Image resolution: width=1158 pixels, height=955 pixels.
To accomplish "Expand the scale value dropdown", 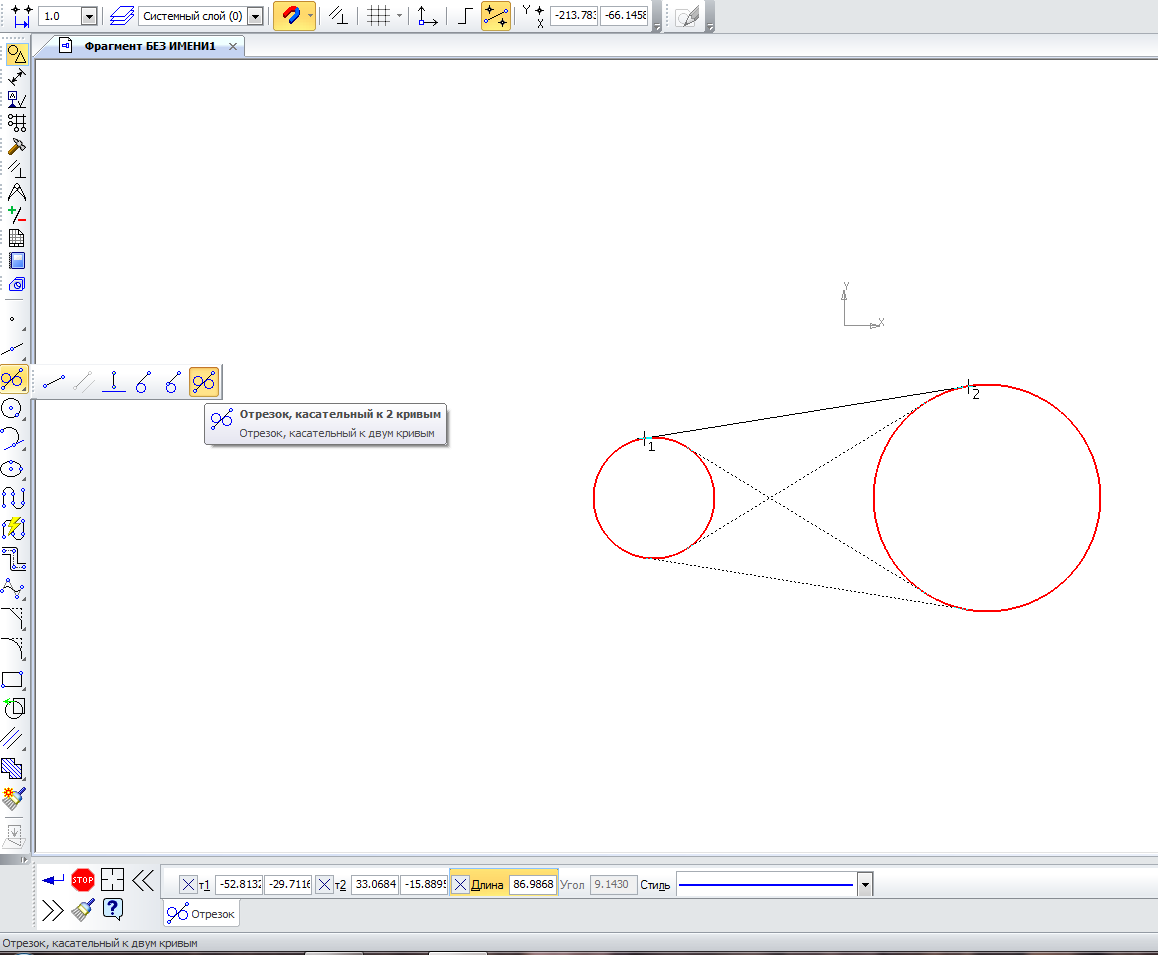I will (x=89, y=16).
